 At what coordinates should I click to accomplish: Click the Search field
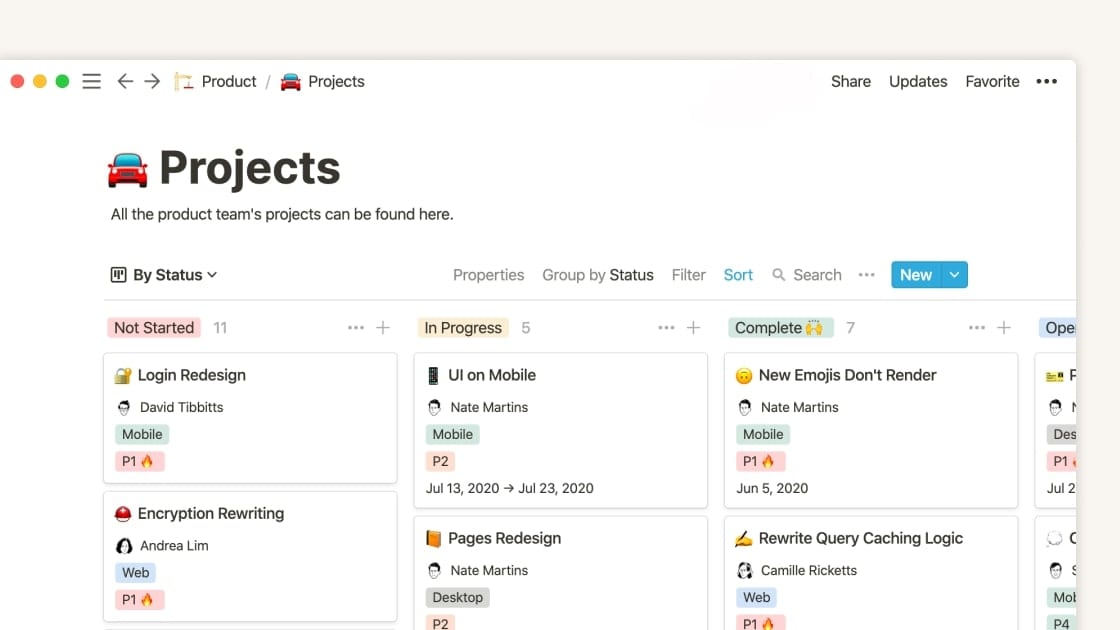point(807,275)
